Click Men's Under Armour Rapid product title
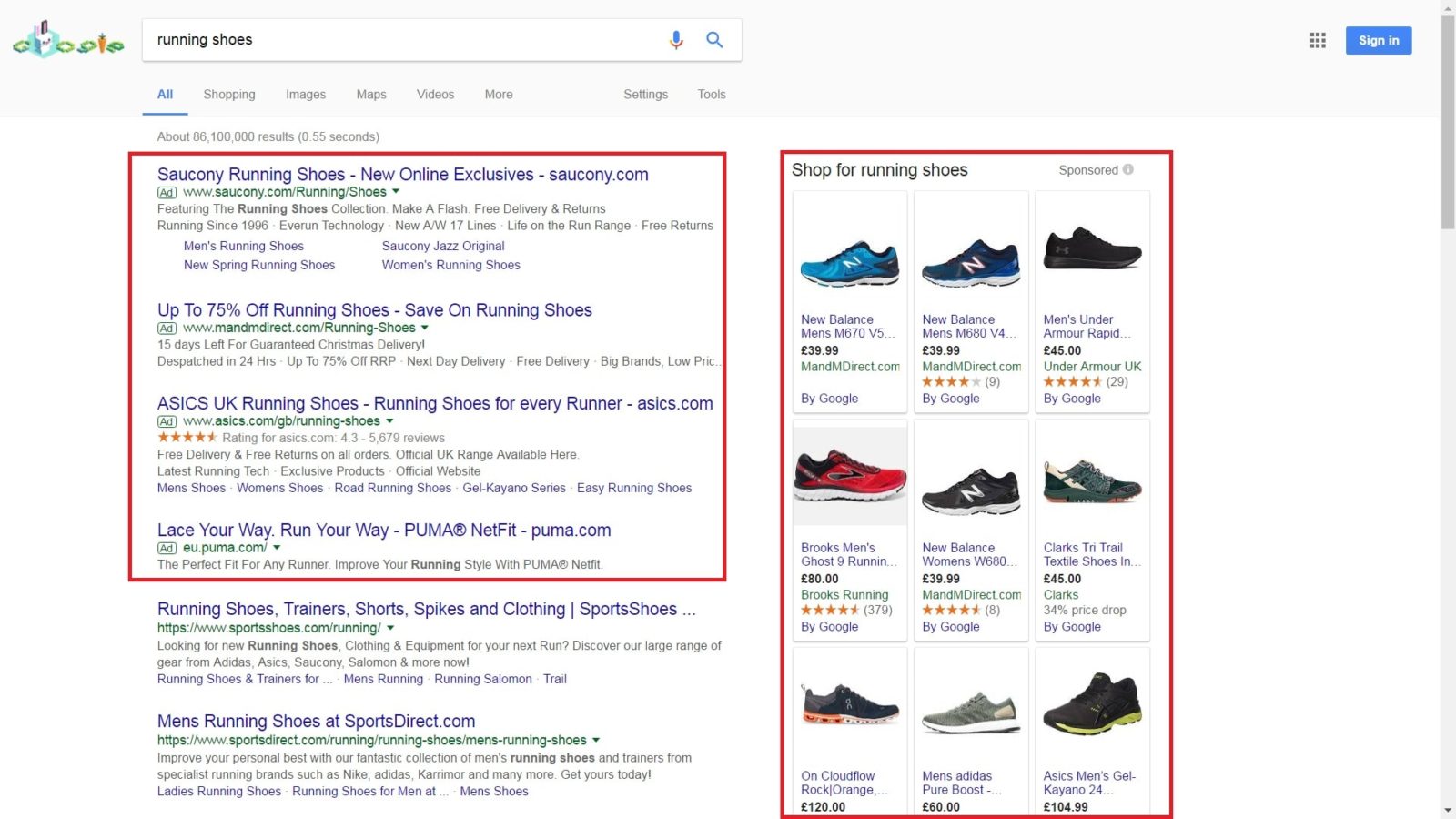This screenshot has height=819, width=1456. 1087,326
